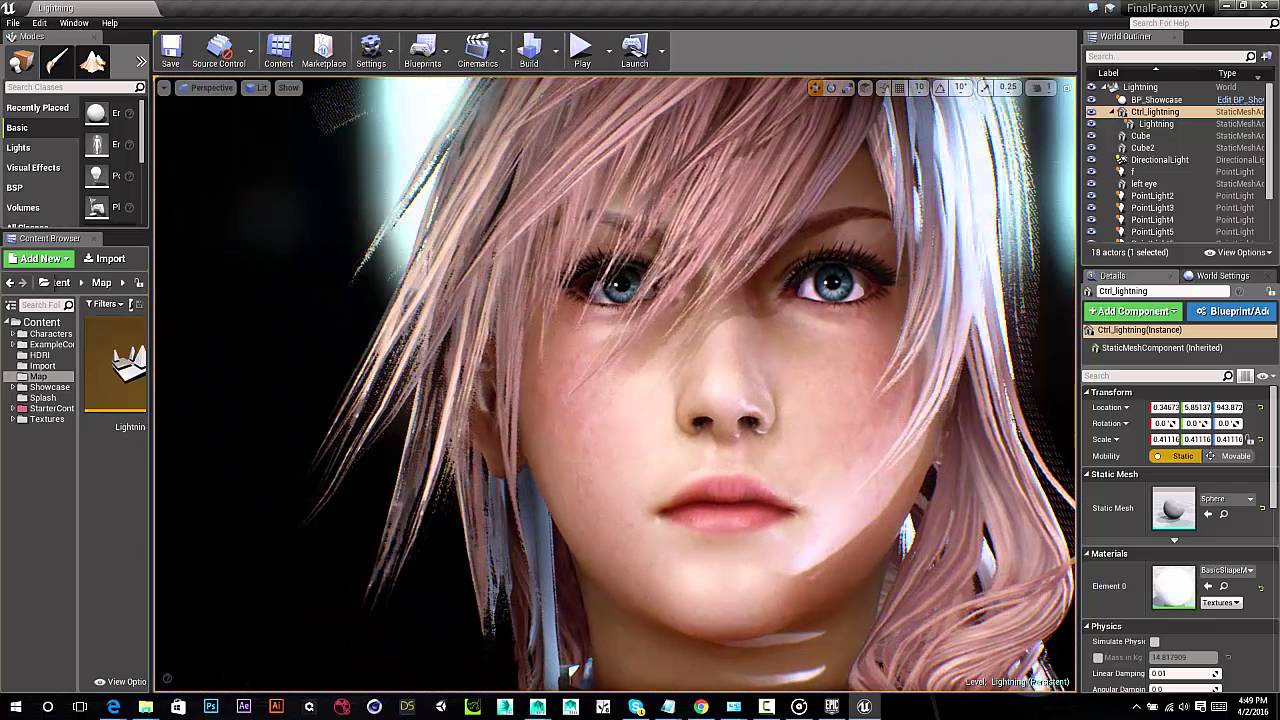Set Mobility to Static
1280x720 pixels.
(1175, 456)
